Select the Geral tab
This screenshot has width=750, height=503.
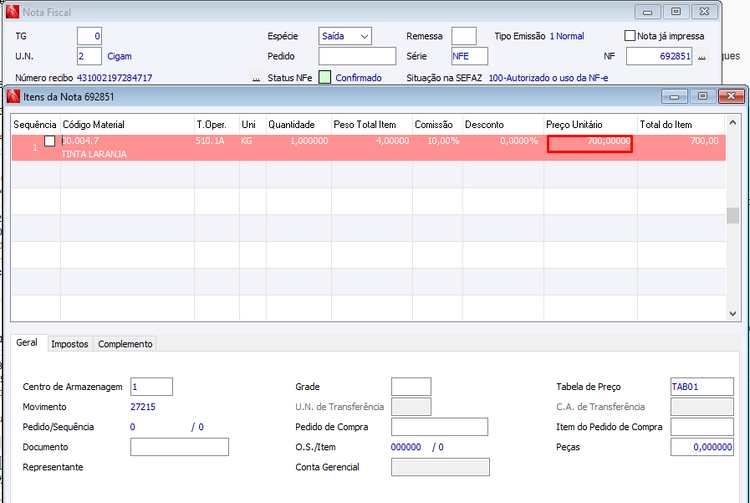point(27,342)
